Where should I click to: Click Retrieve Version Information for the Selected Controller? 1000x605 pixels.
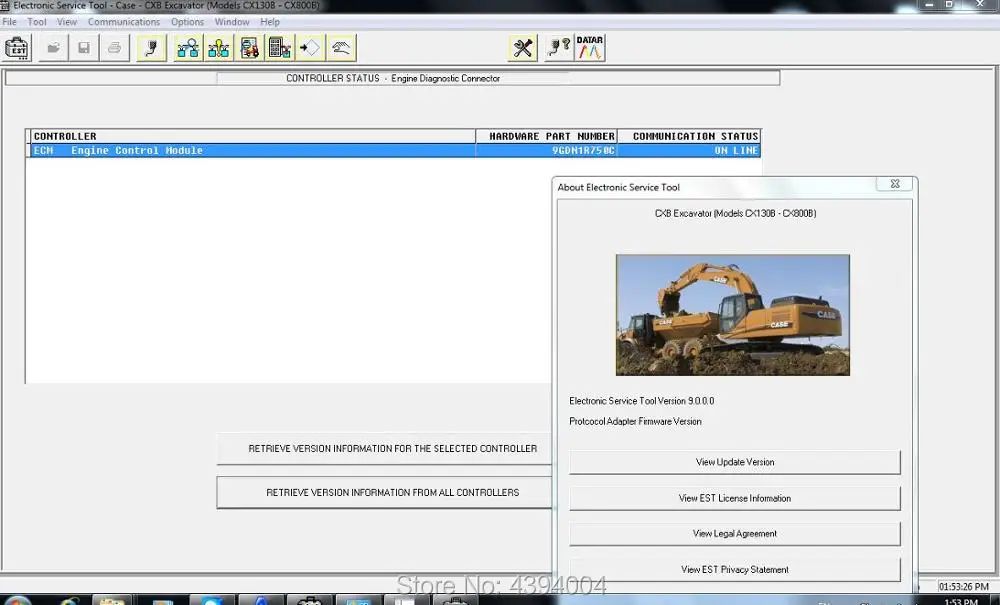[385, 449]
